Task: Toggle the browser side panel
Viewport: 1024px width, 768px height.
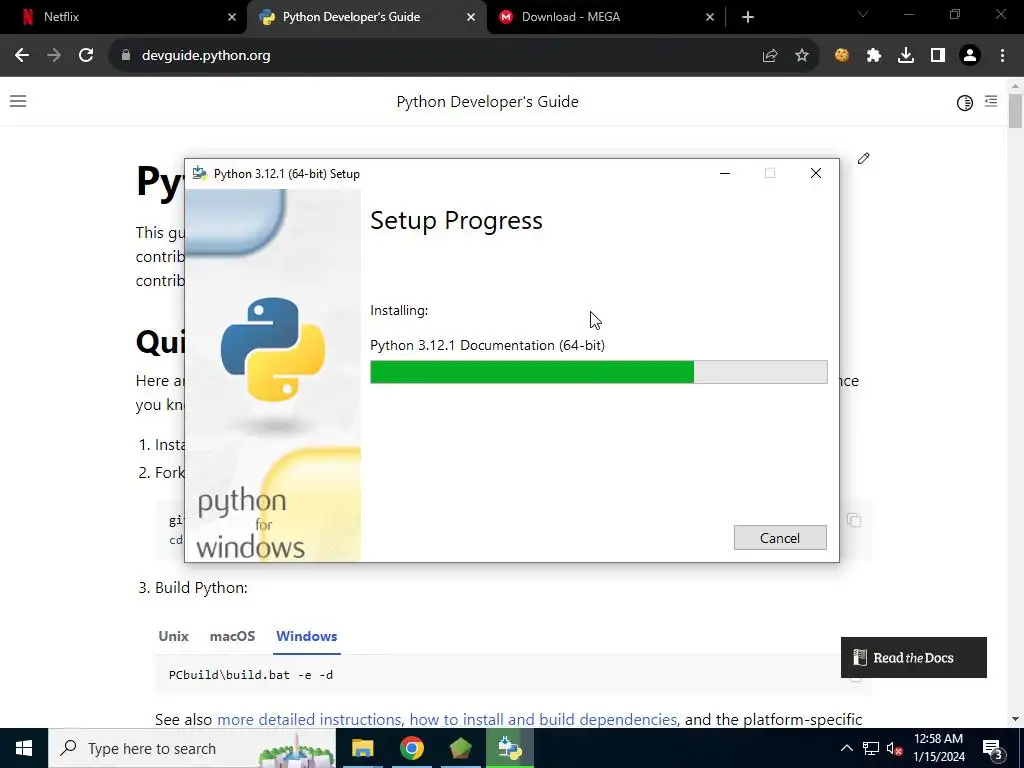Action: pyautogui.click(x=938, y=56)
